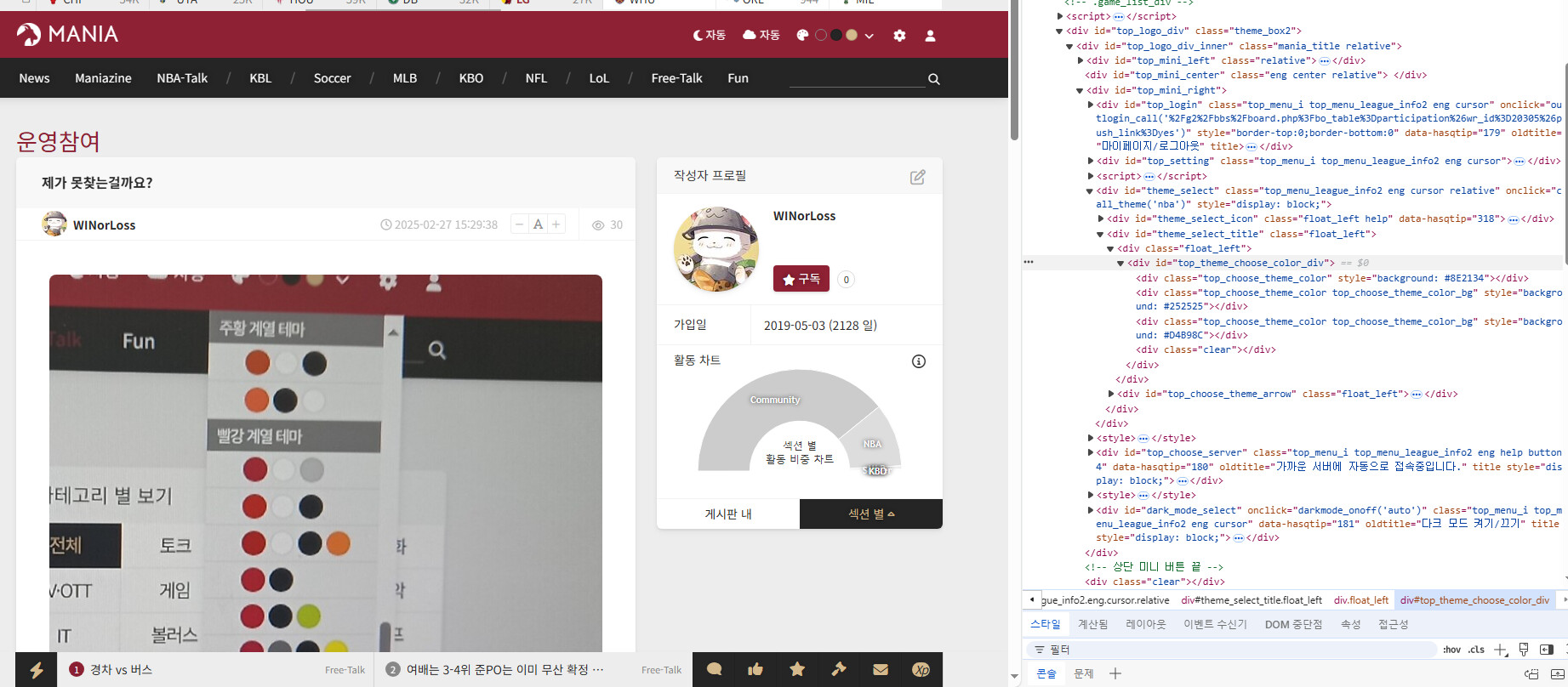The width and height of the screenshot is (1568, 687).
Task: Open the 운영참여 board heading
Action: (59, 141)
